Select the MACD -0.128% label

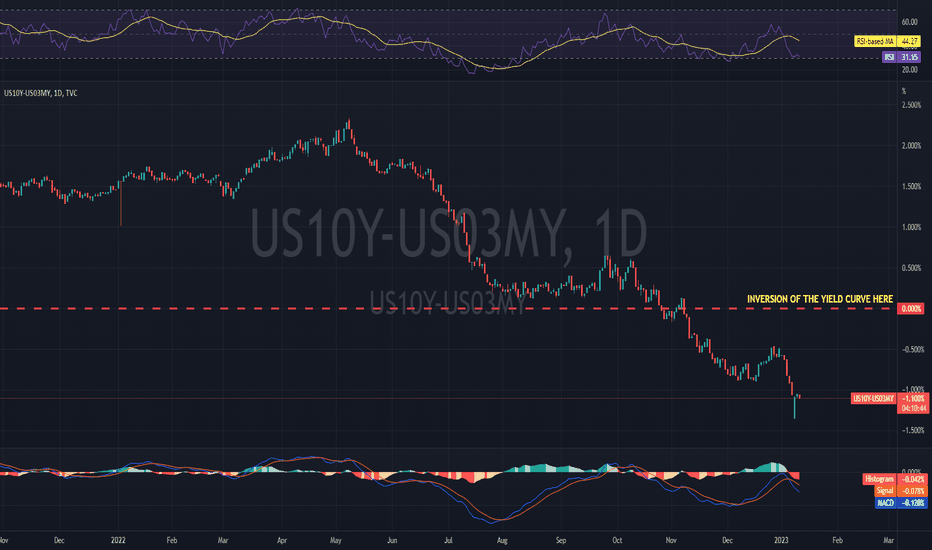pos(901,503)
